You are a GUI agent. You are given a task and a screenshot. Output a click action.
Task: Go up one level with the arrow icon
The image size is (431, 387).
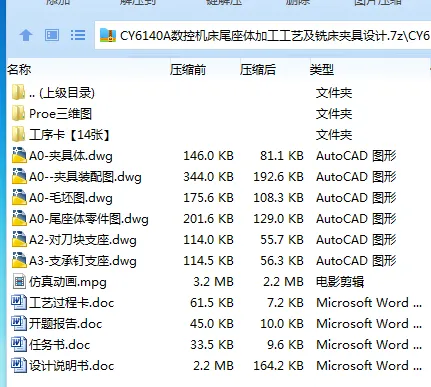click(x=26, y=35)
